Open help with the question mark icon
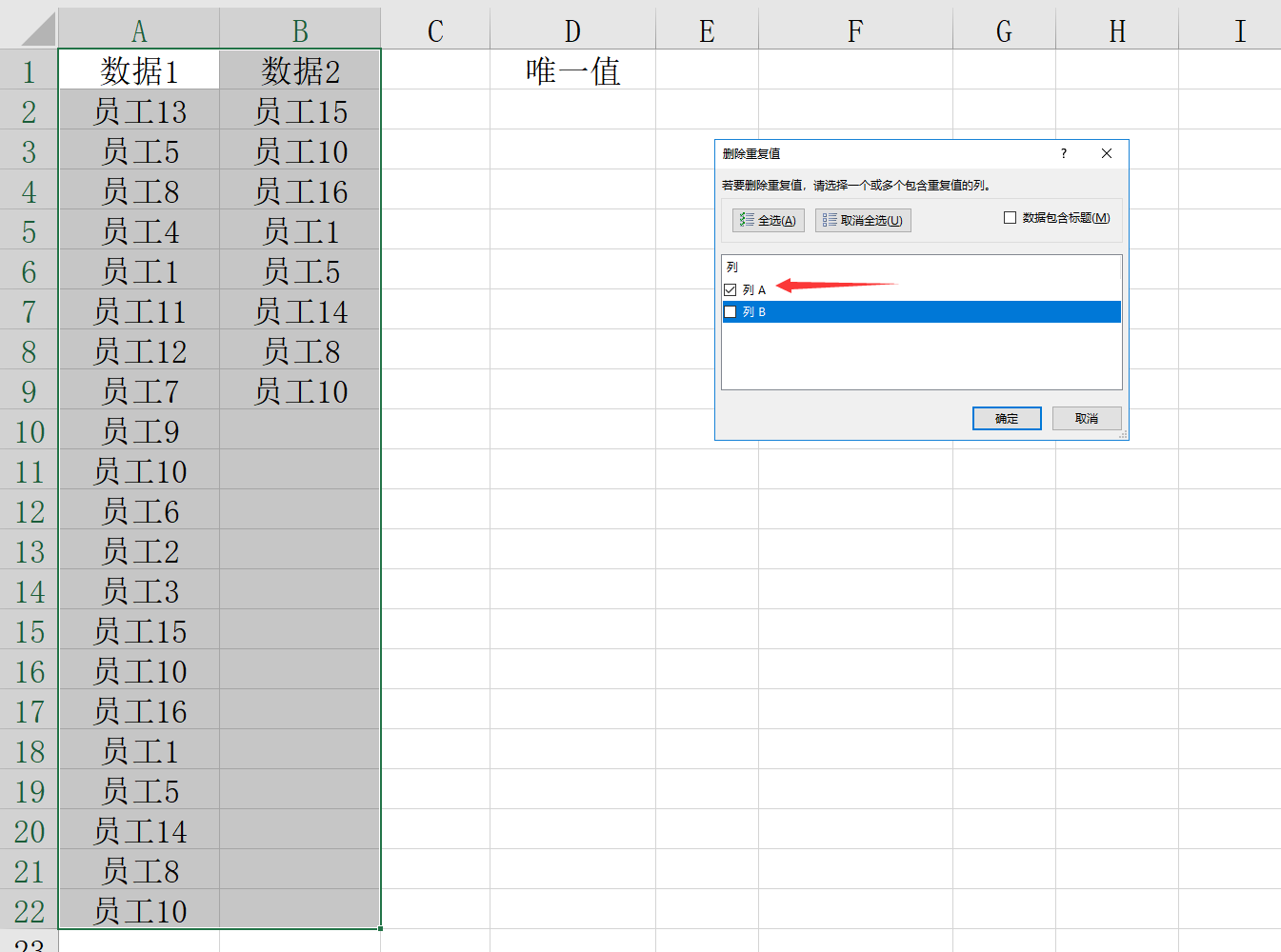 point(1064,153)
